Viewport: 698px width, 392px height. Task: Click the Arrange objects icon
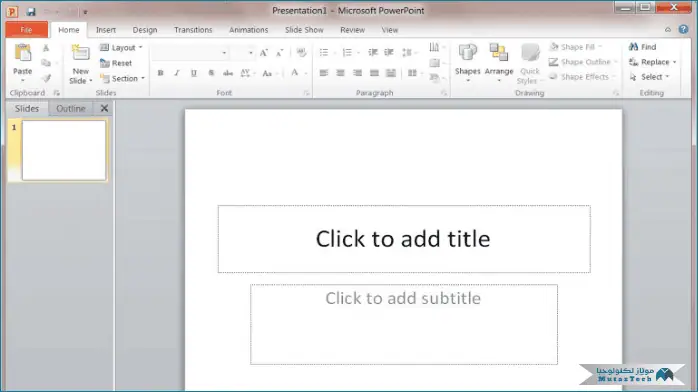[x=499, y=53]
